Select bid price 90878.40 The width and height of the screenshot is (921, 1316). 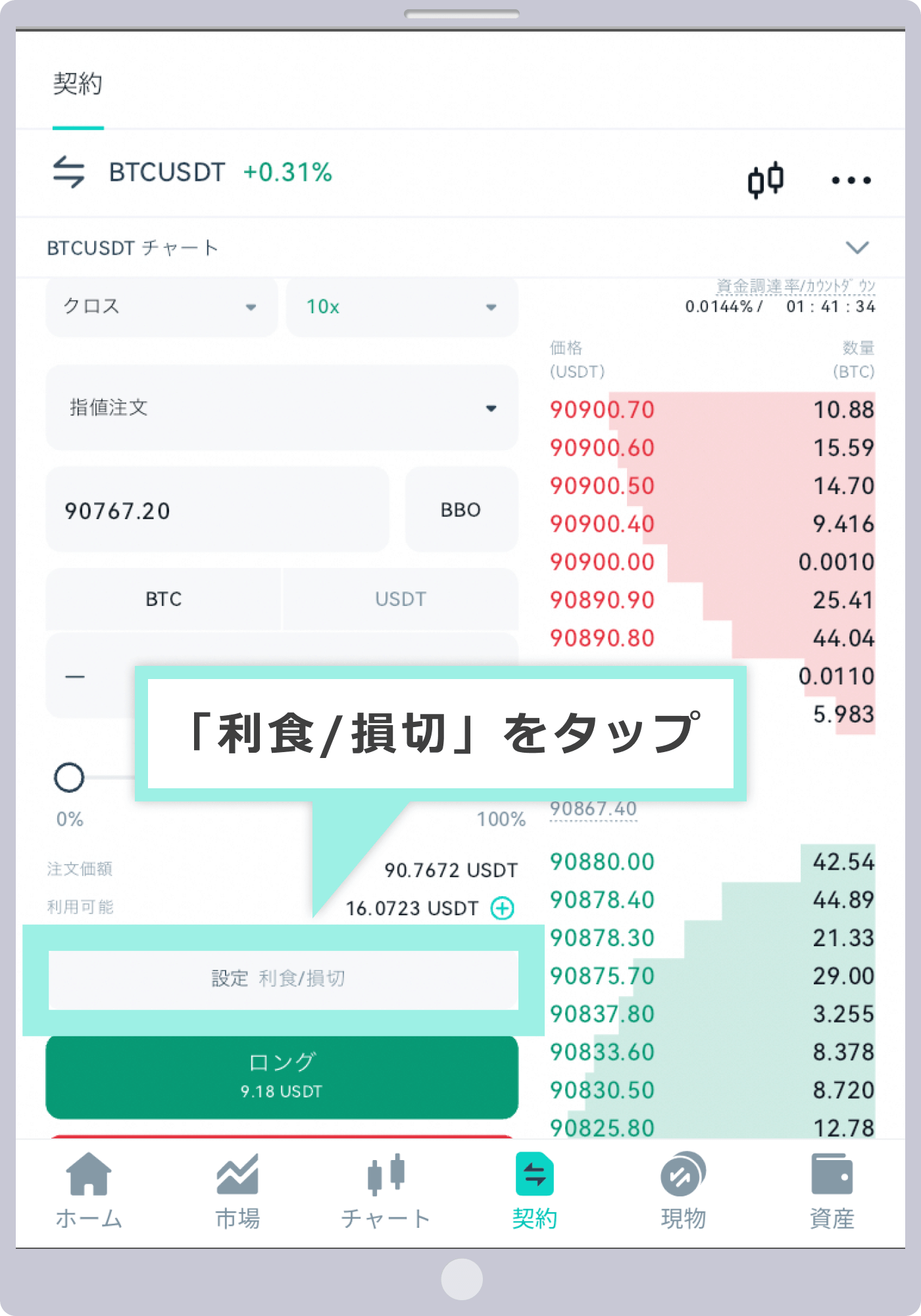(x=603, y=900)
